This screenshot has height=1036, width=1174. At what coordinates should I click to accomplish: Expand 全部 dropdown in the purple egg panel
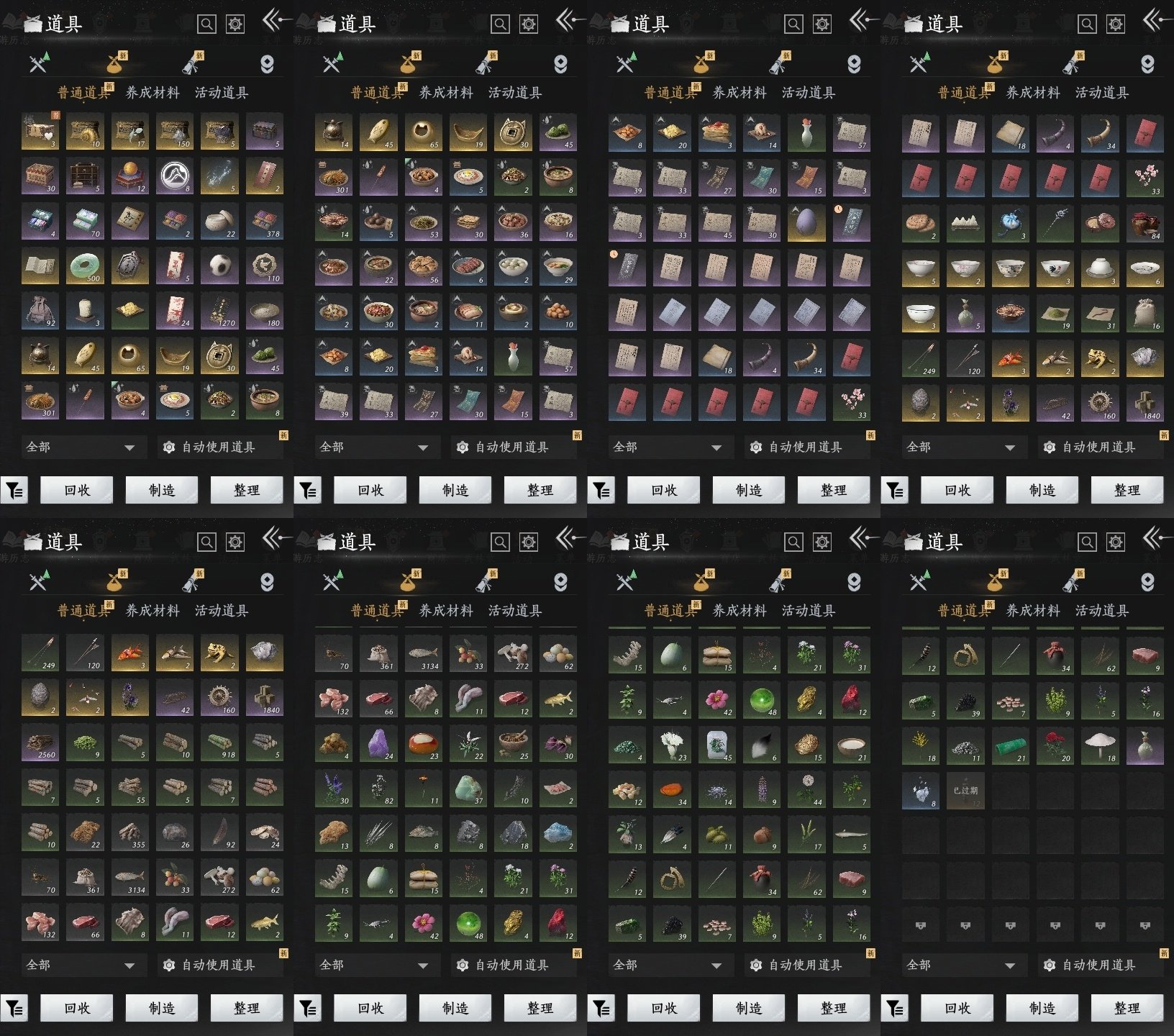pos(668,447)
